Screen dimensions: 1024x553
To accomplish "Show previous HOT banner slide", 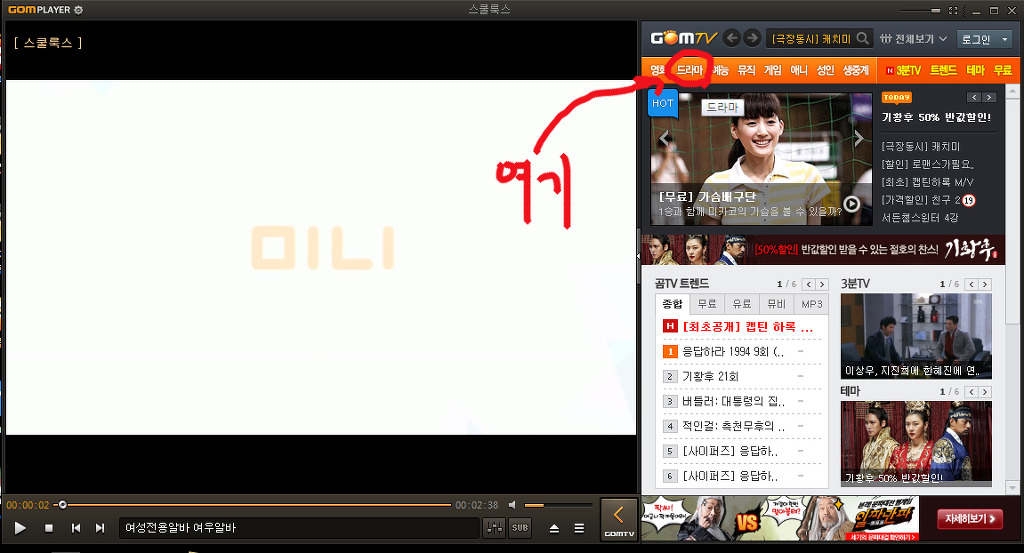I will point(664,138).
